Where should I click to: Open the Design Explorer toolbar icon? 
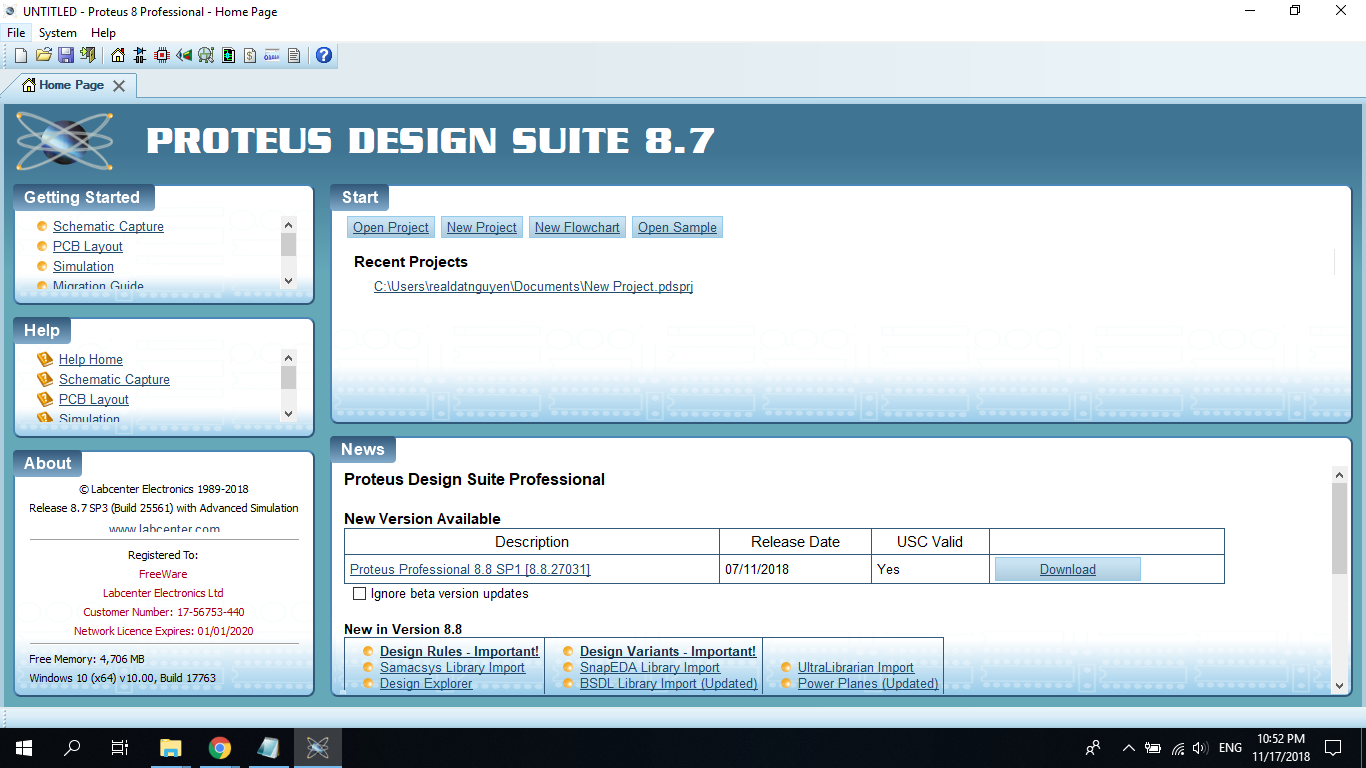coord(228,55)
